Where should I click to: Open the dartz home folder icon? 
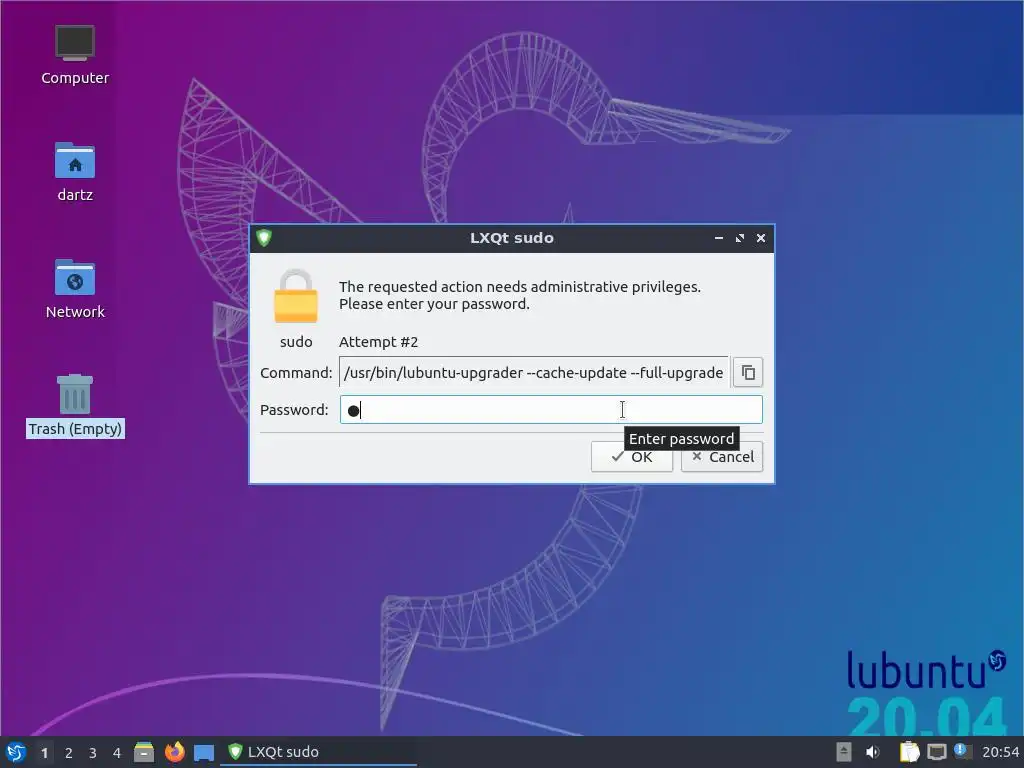(74, 172)
